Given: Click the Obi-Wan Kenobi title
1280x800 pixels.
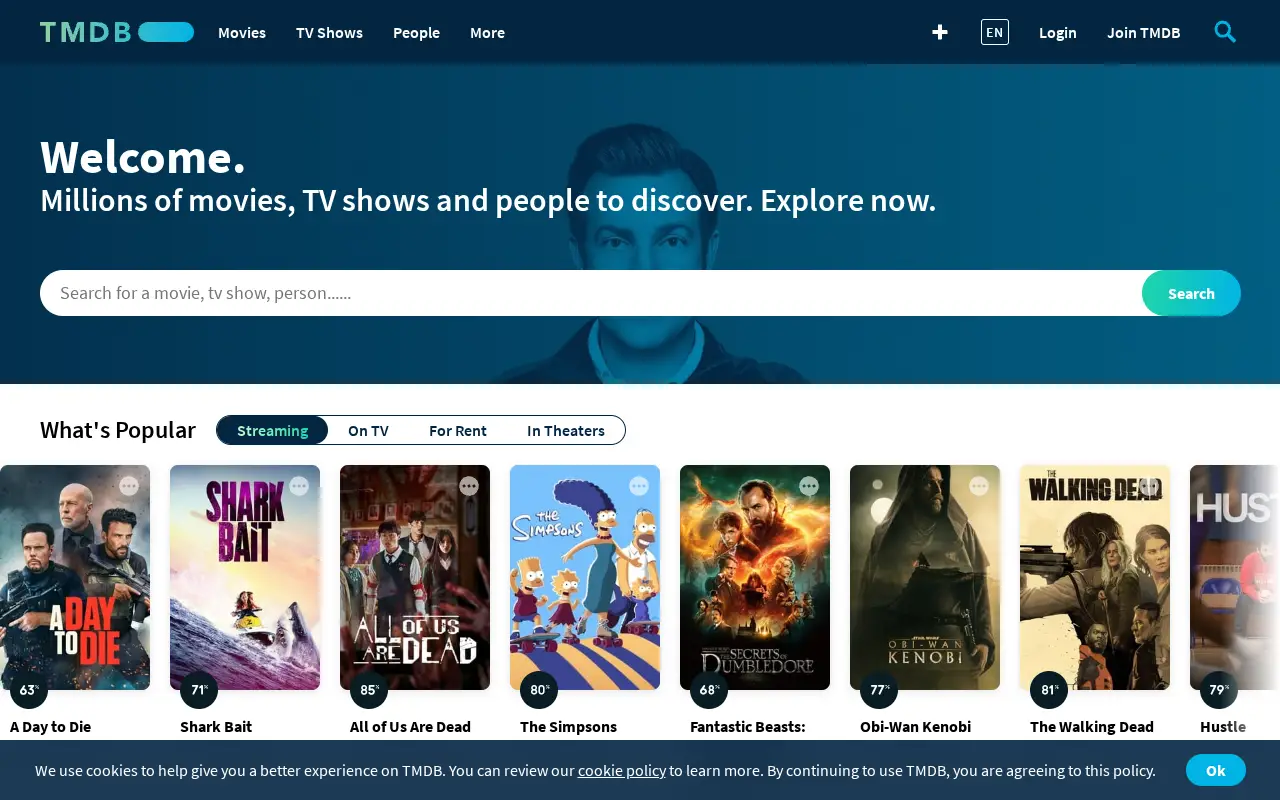Looking at the screenshot, I should click(915, 727).
